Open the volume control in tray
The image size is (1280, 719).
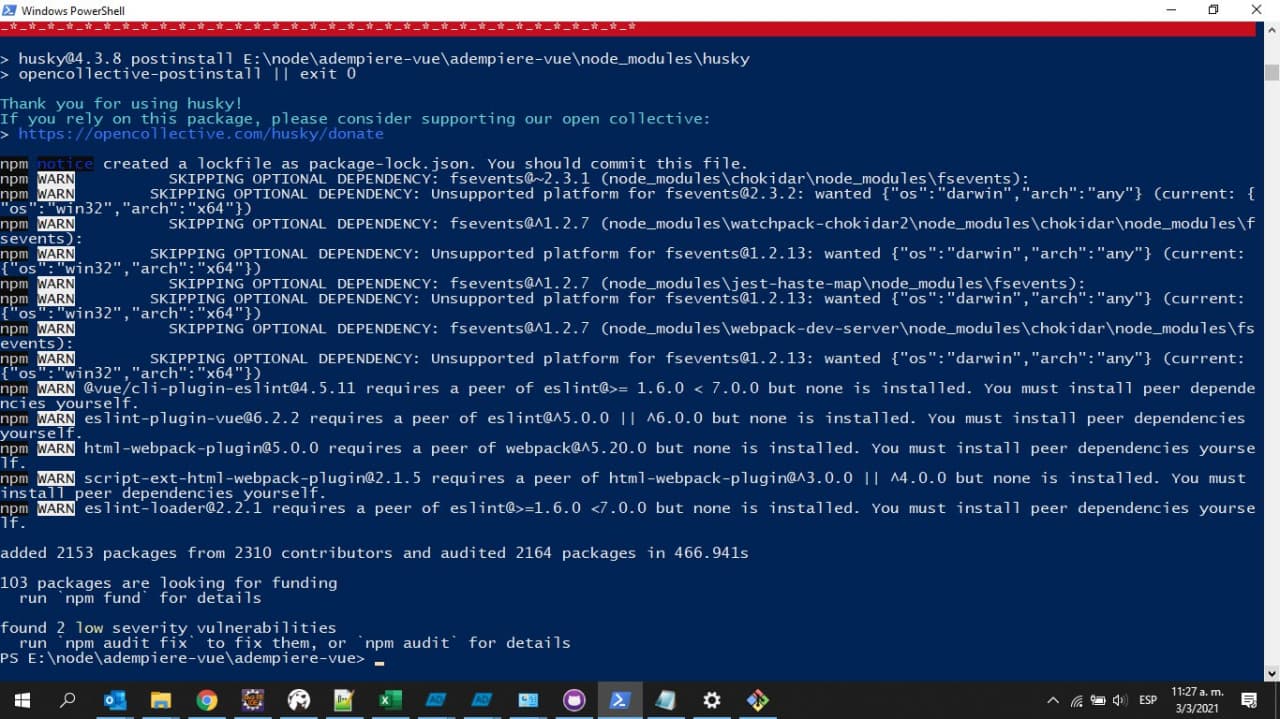click(x=1120, y=700)
